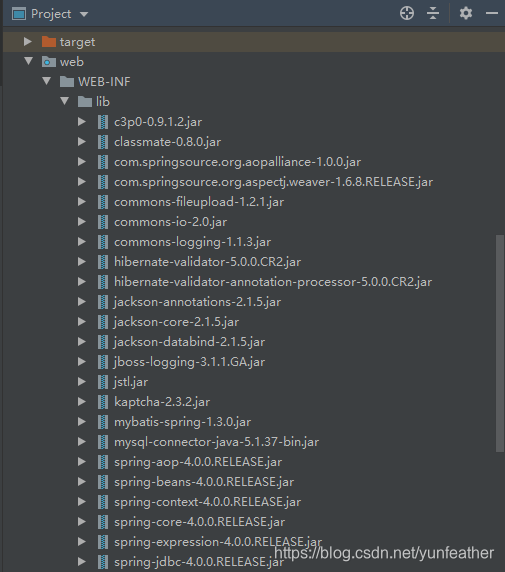Select the web directory label

(72, 62)
